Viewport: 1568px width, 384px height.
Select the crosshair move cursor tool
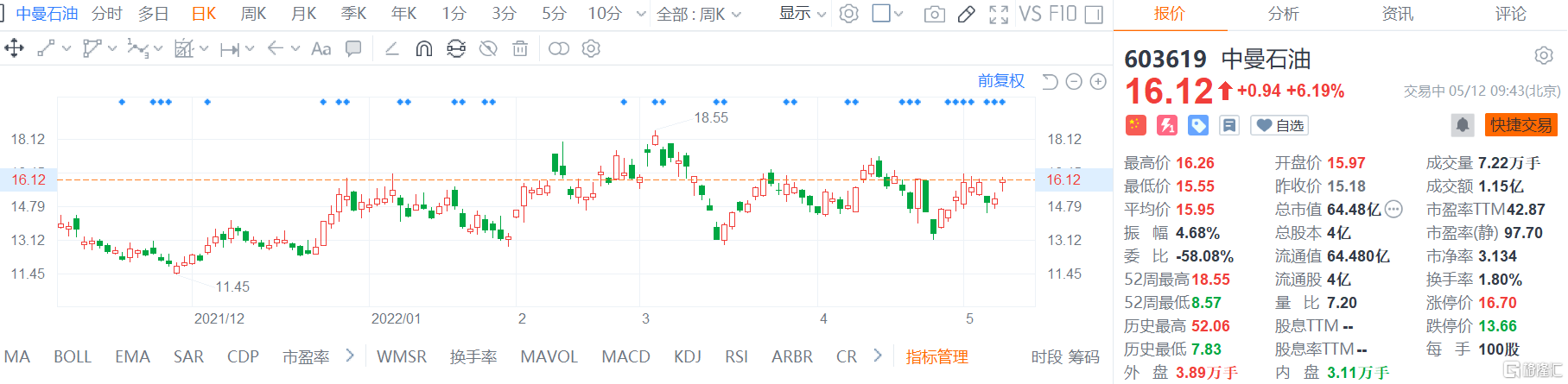pyautogui.click(x=14, y=49)
